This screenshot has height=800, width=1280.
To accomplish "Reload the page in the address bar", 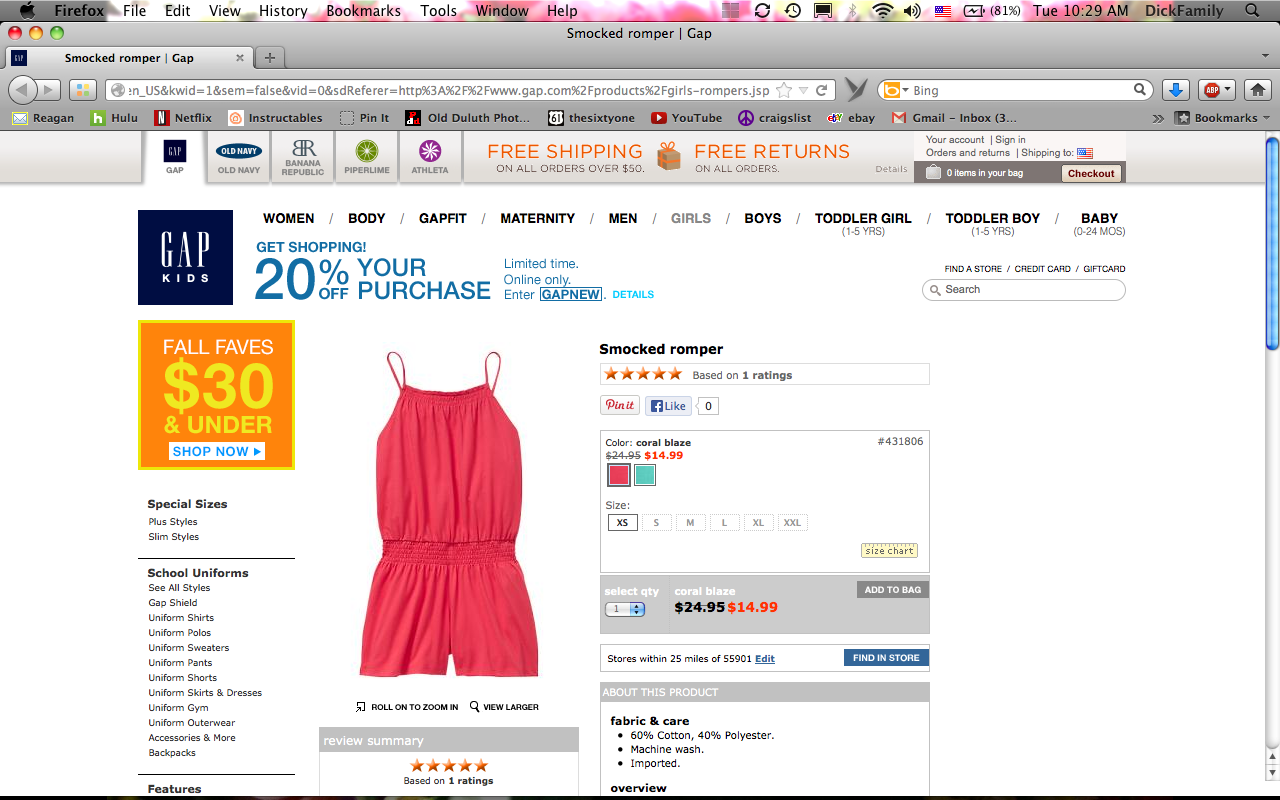I will [822, 90].
